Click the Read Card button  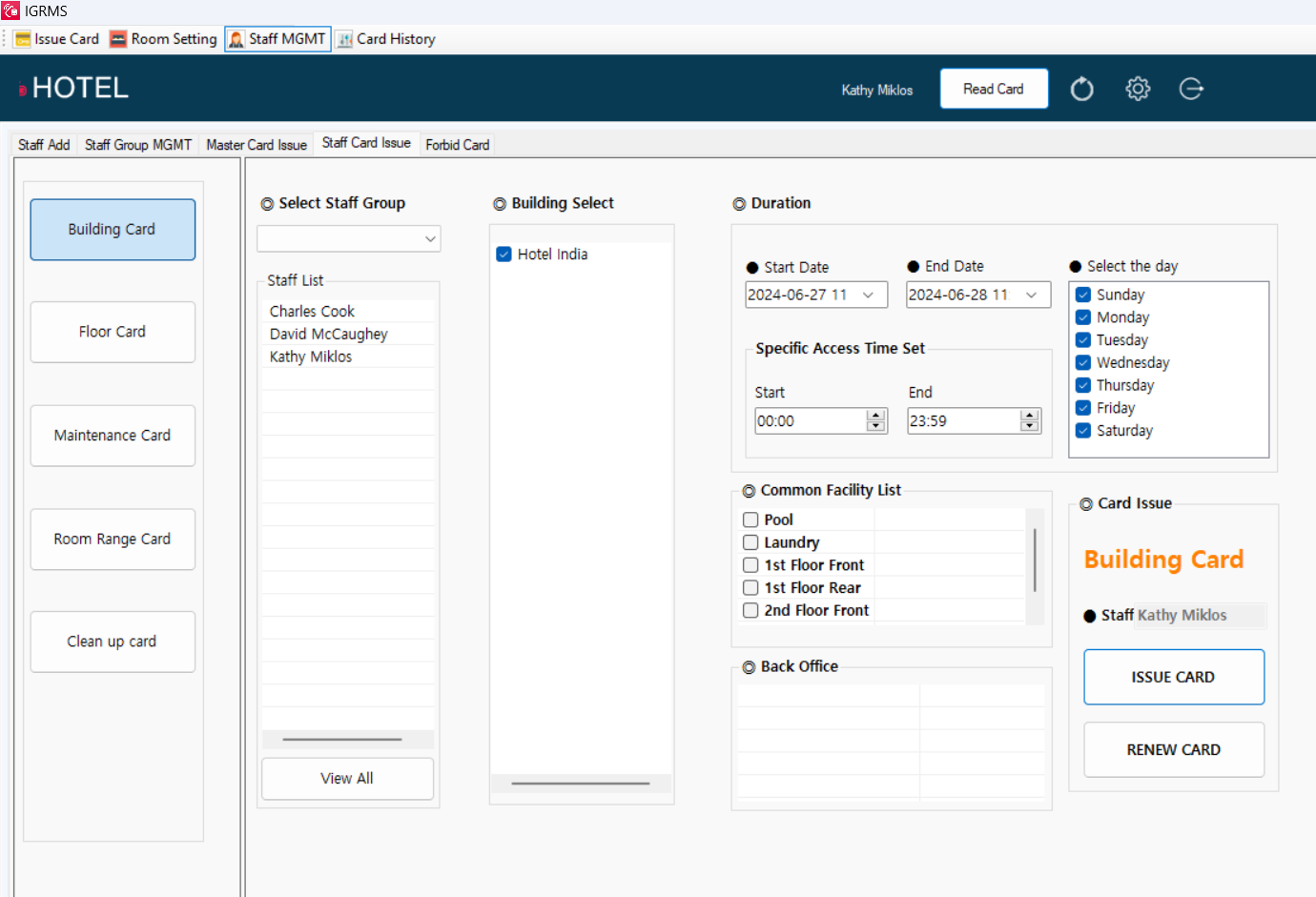point(993,89)
